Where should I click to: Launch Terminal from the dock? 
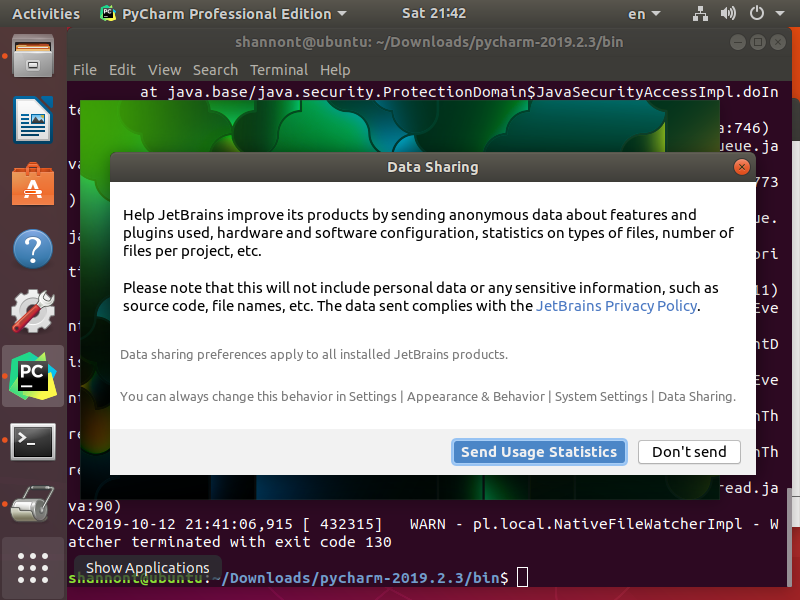[33, 440]
